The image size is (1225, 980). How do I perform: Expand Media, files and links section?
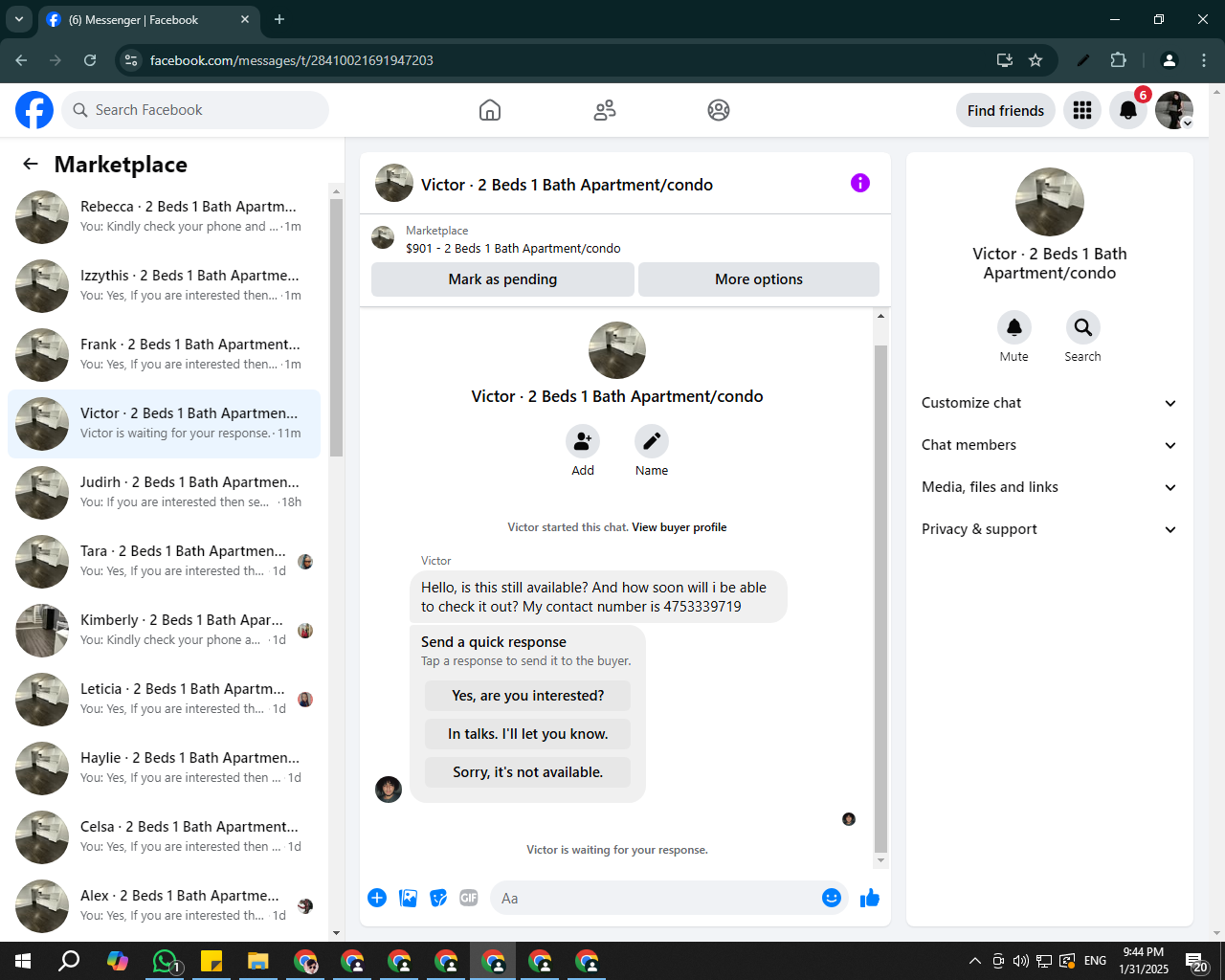(1050, 487)
